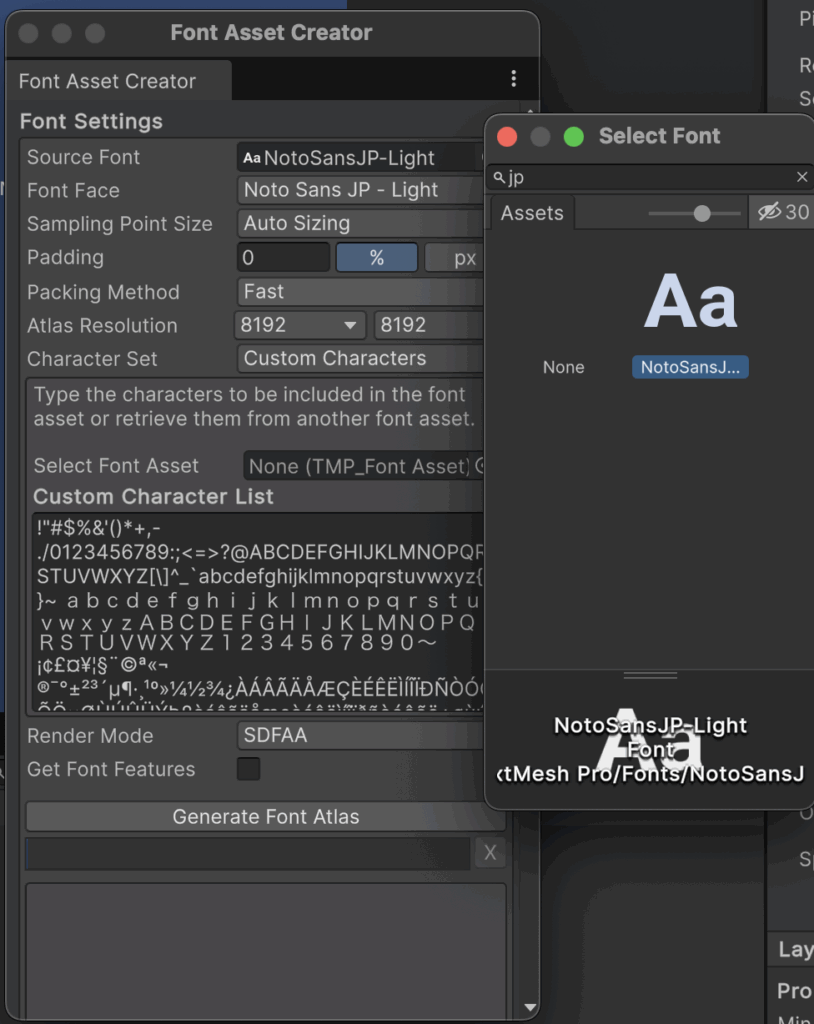Open the Font Face dropdown

(x=360, y=190)
